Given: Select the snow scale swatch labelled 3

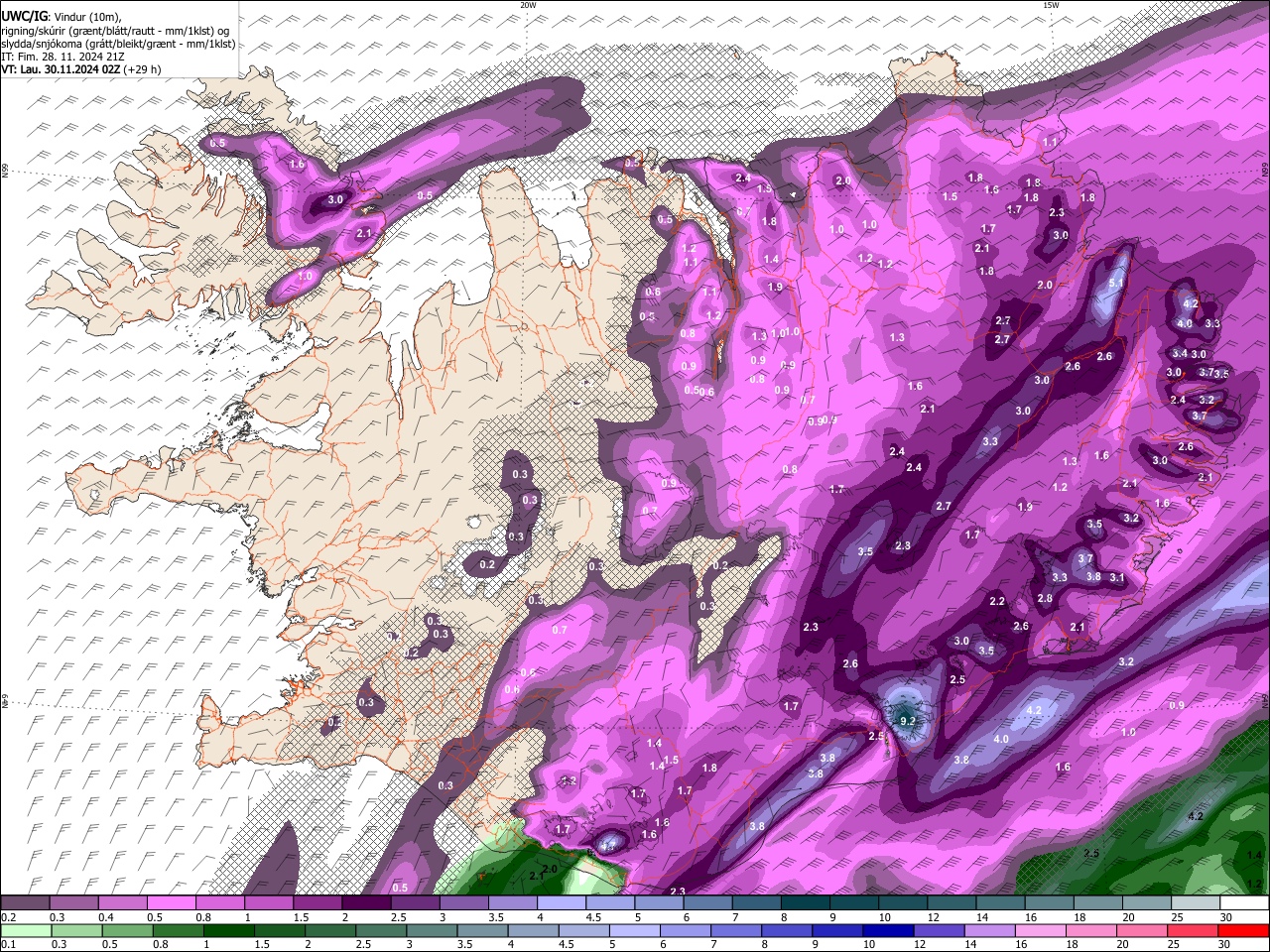Looking at the screenshot, I should [464, 902].
